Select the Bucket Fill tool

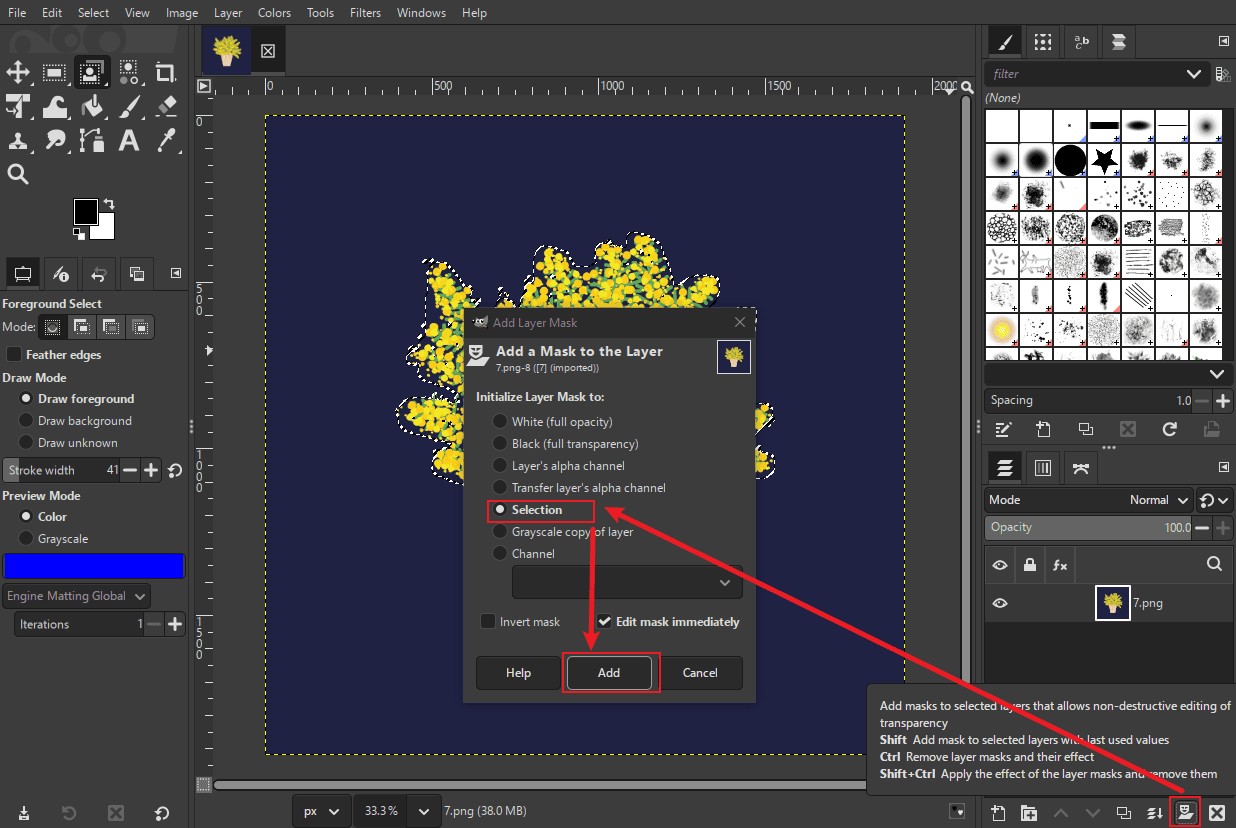[x=93, y=106]
